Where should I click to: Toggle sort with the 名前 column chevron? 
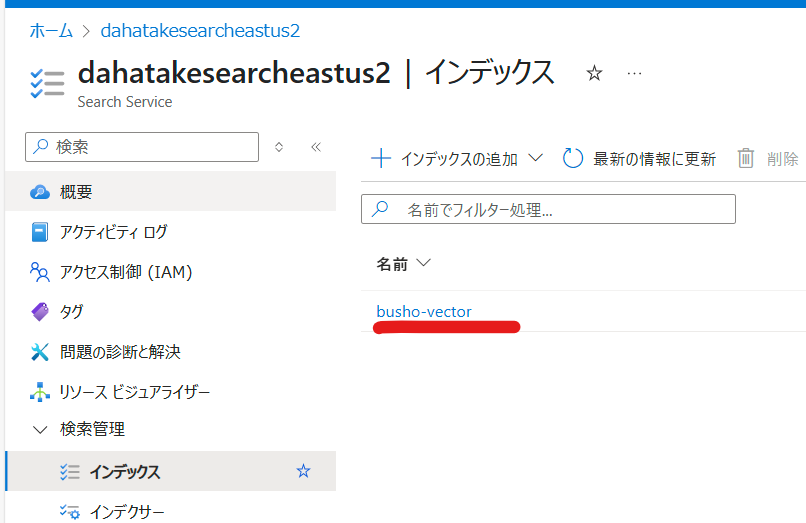424,263
